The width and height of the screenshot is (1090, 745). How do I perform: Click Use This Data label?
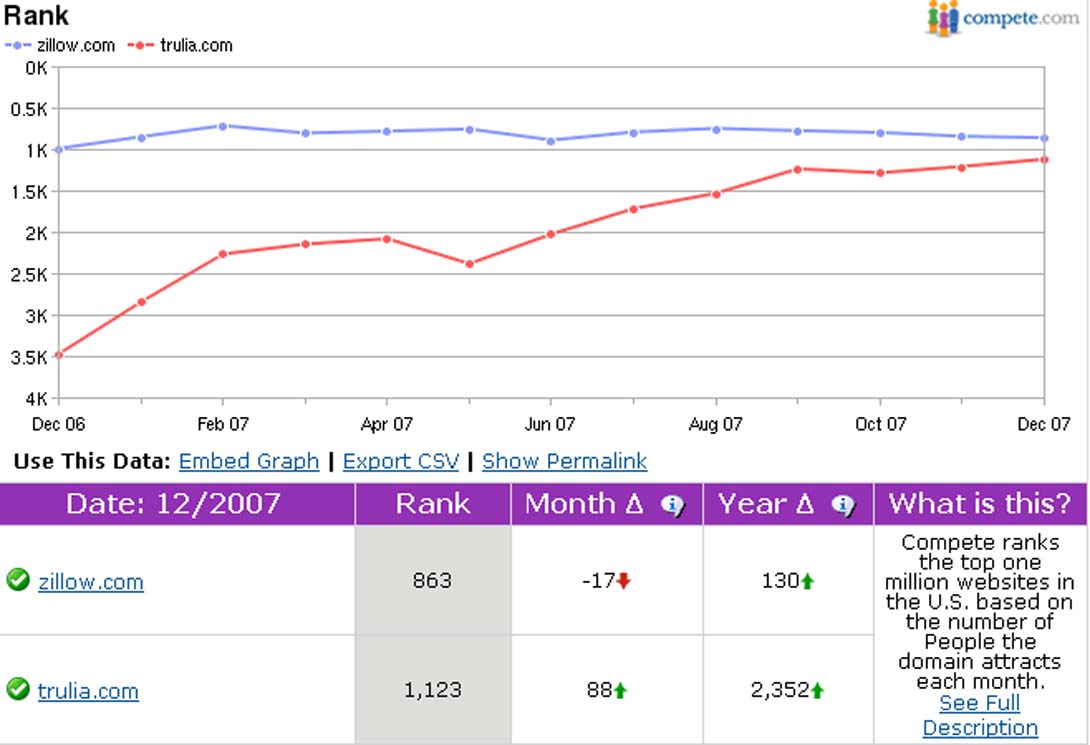[92, 461]
